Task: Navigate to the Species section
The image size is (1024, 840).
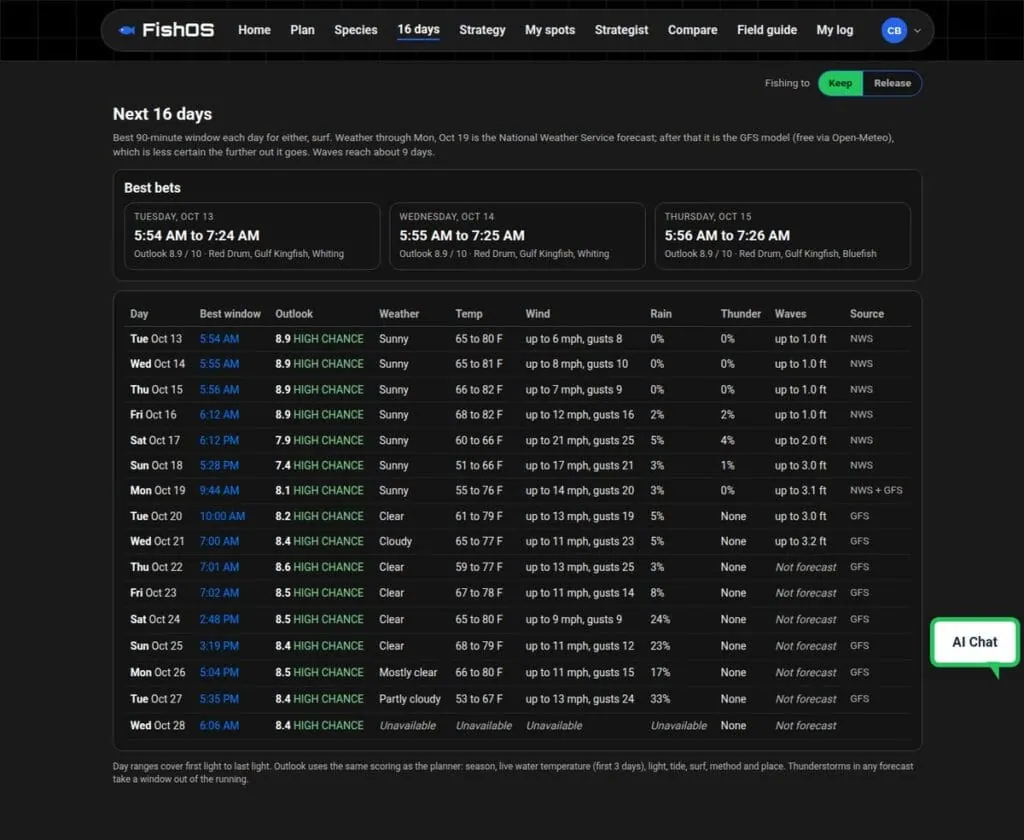Action: point(356,30)
